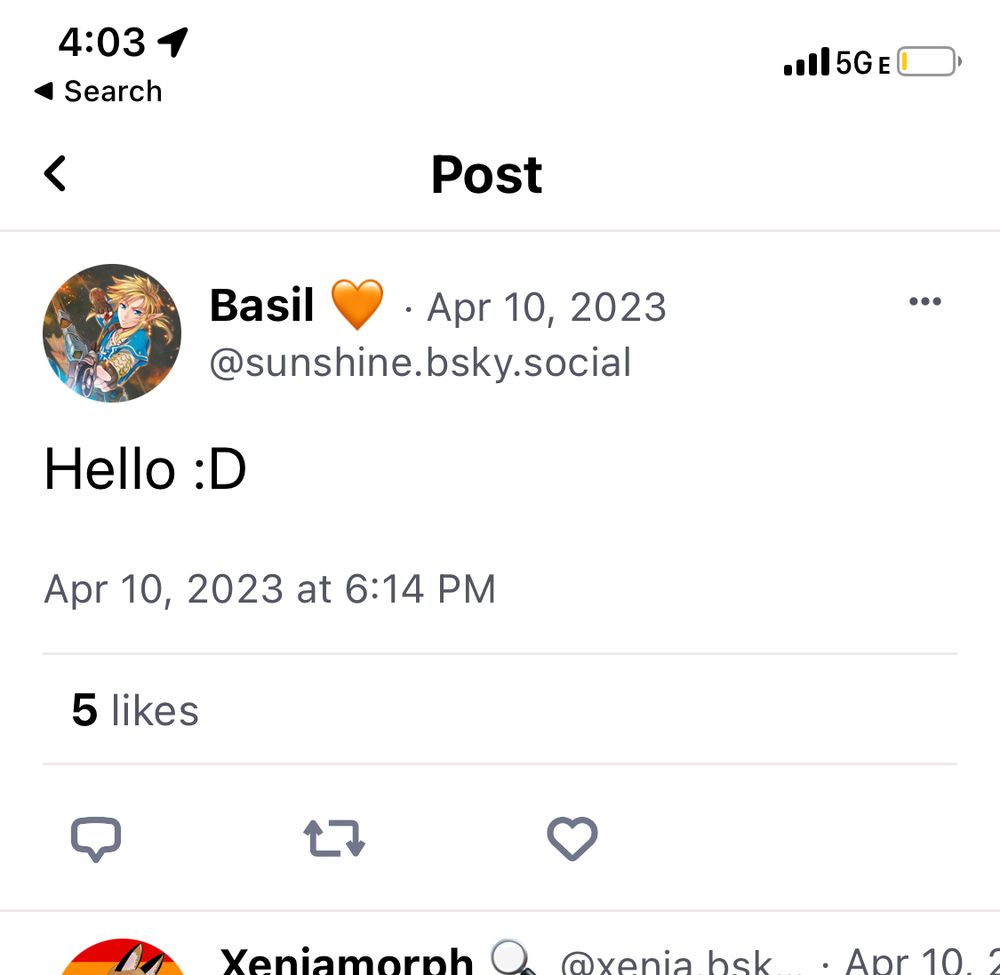Tap the "Hello :D" post text
This screenshot has width=1000, height=975.
pos(145,469)
